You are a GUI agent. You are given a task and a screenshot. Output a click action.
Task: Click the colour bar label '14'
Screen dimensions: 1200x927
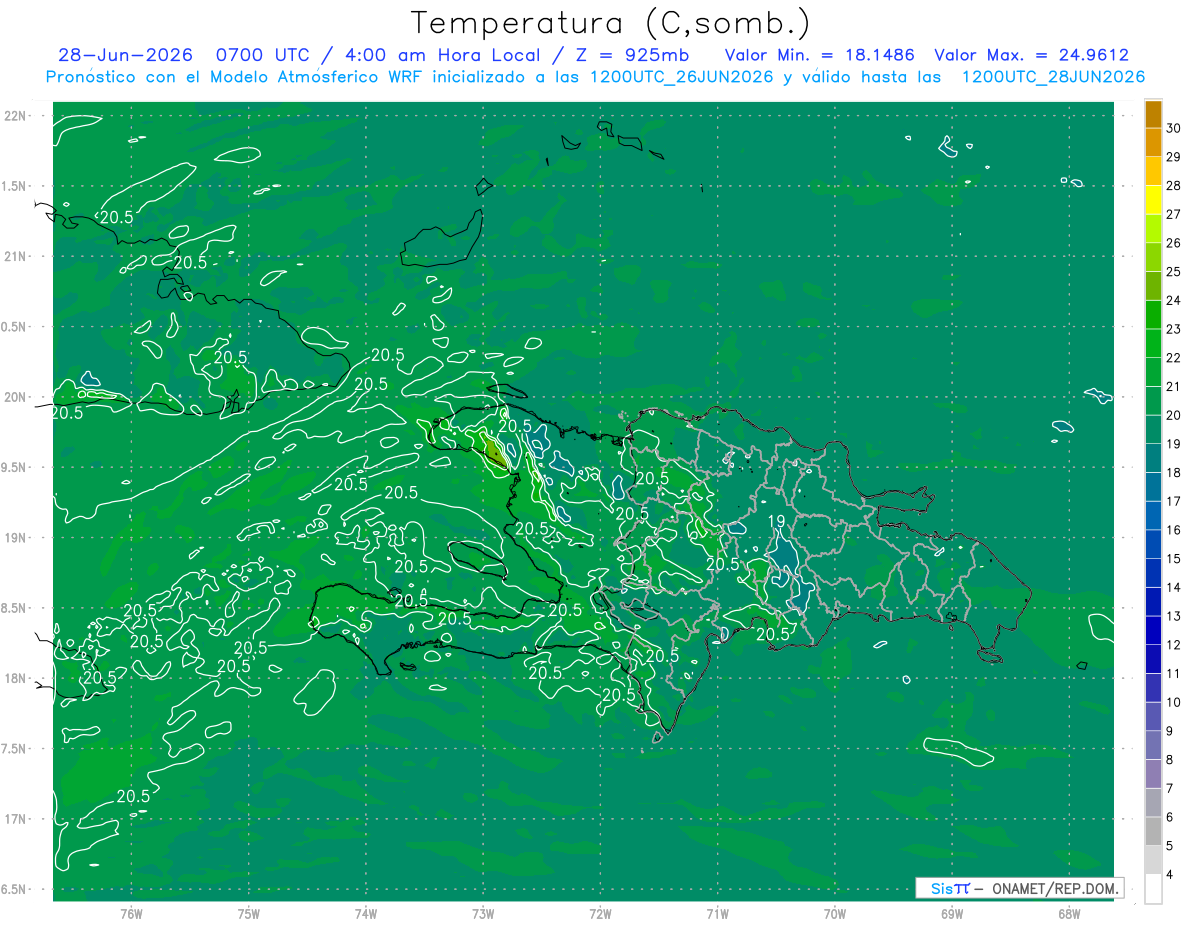1174,588
